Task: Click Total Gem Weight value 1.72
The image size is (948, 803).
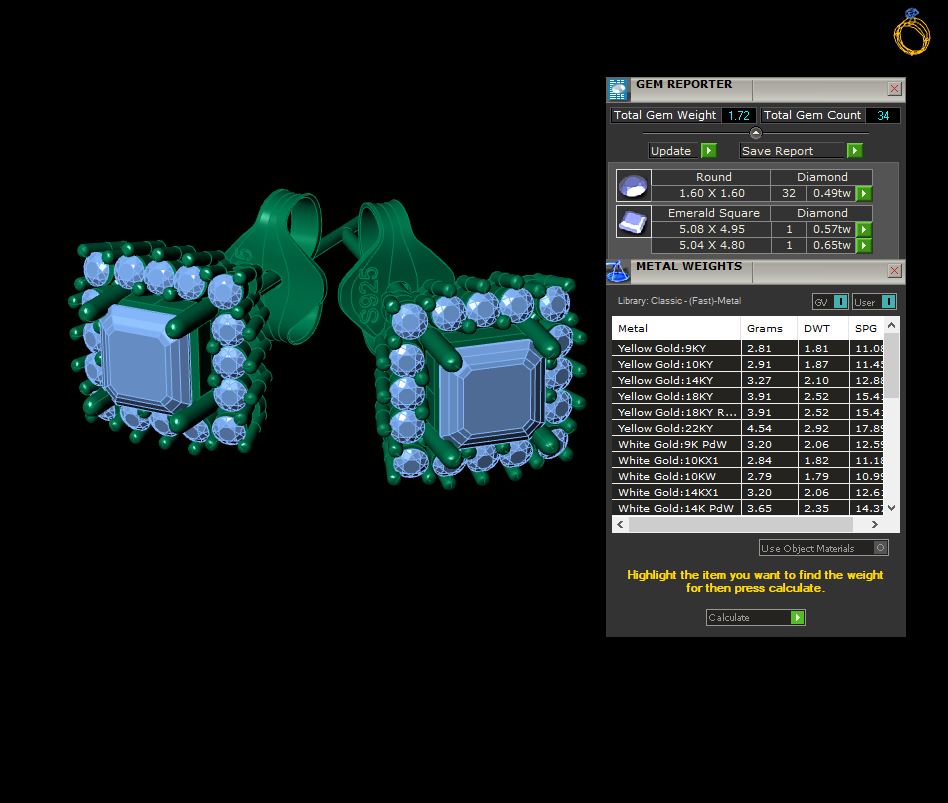Action: coord(739,115)
